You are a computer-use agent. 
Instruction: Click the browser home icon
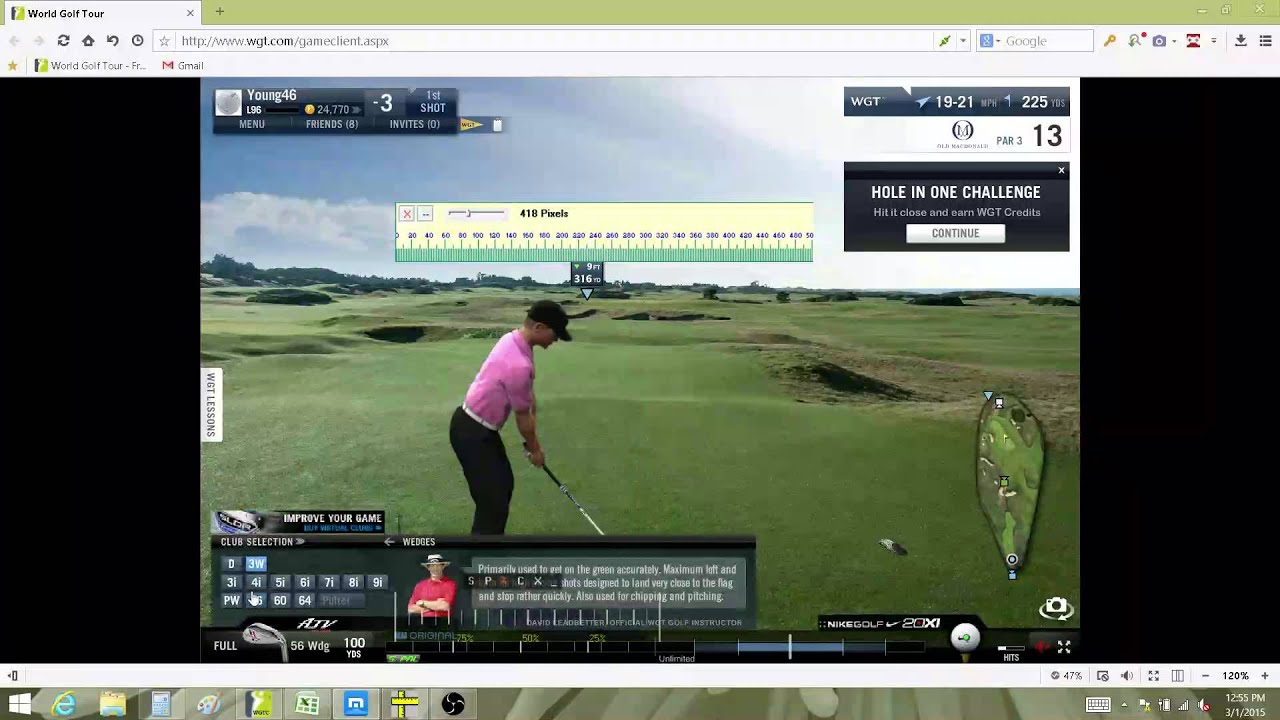[x=88, y=41]
